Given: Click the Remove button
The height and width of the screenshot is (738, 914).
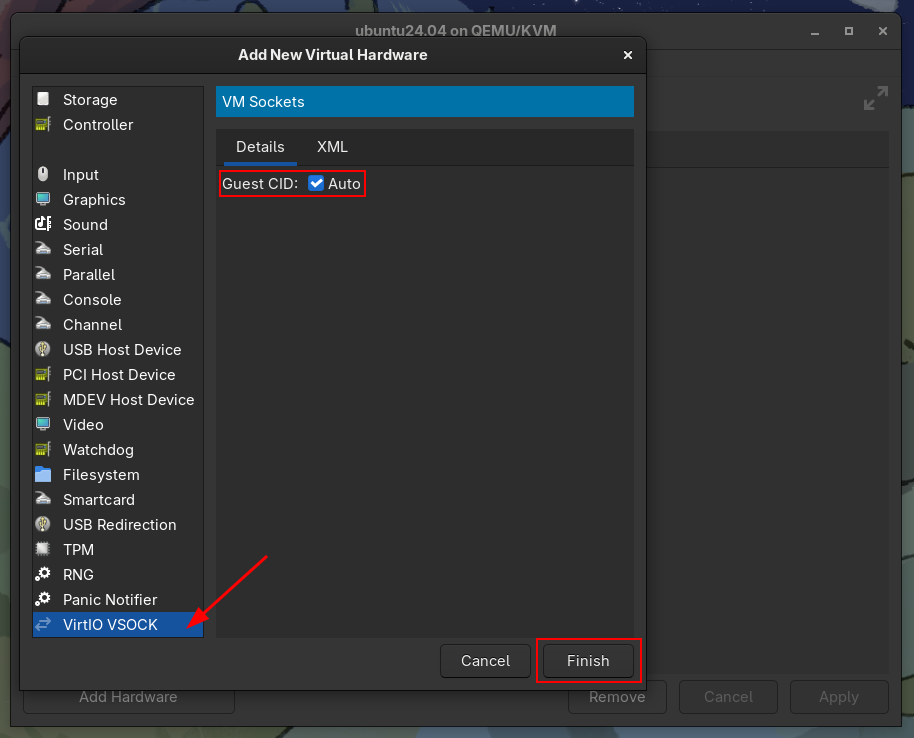Looking at the screenshot, I should [x=617, y=697].
